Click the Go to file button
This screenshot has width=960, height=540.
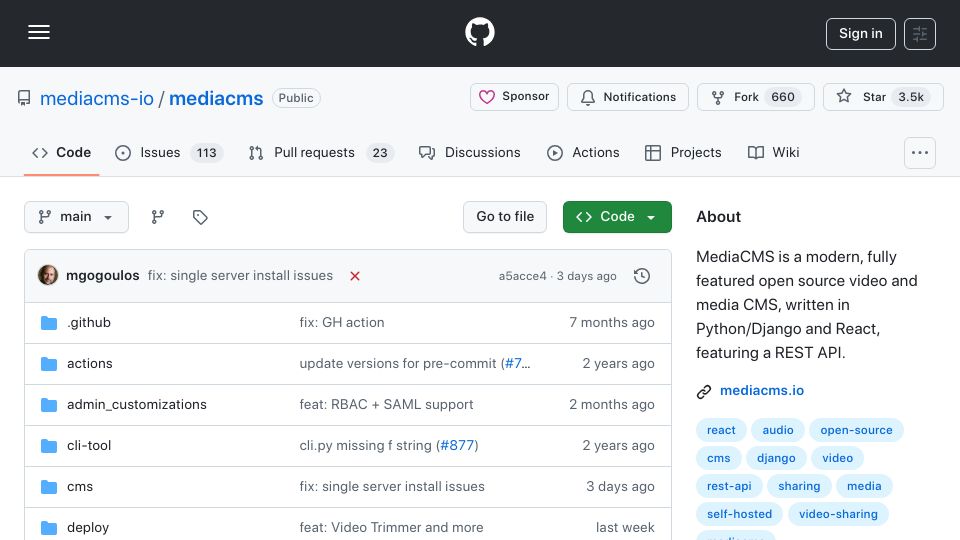(x=505, y=217)
